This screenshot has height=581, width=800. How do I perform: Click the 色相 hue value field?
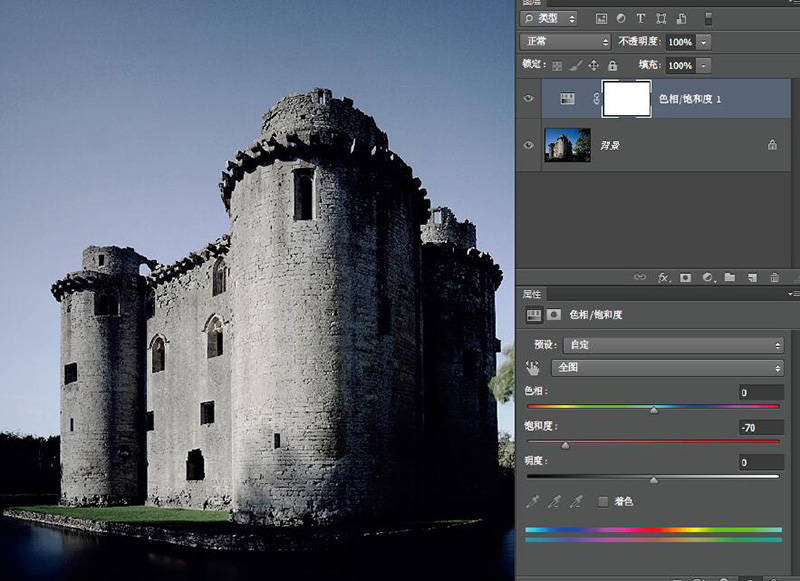click(x=760, y=392)
